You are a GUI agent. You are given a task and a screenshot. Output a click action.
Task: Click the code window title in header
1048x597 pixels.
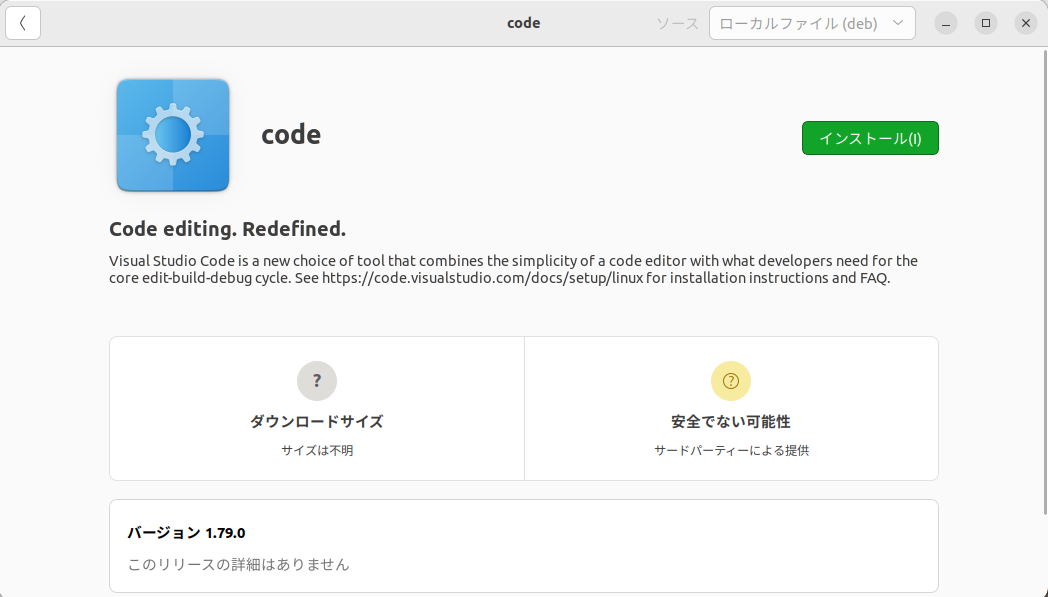(x=523, y=23)
